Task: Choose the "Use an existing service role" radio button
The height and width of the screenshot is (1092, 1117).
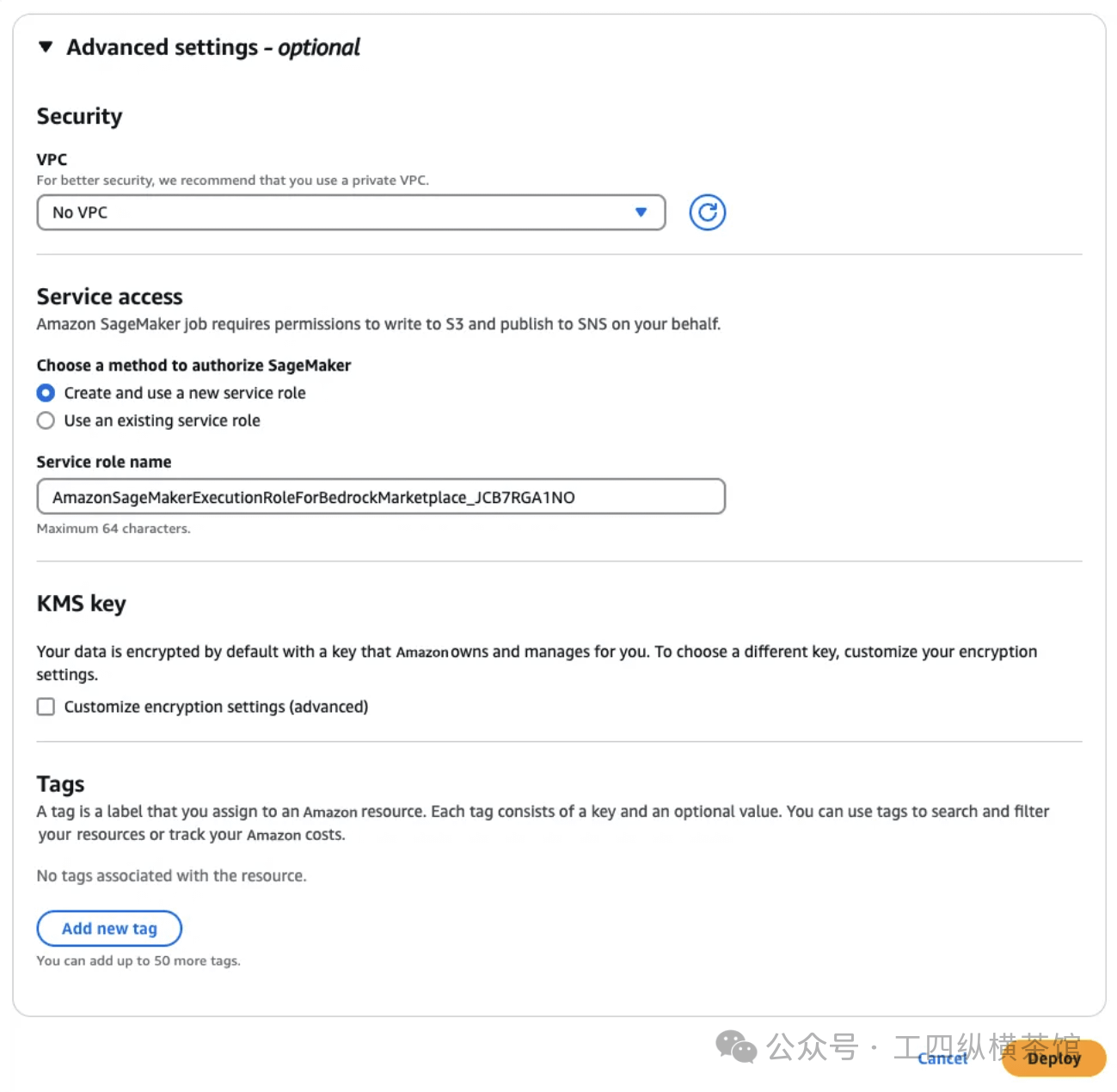Action: pos(46,420)
